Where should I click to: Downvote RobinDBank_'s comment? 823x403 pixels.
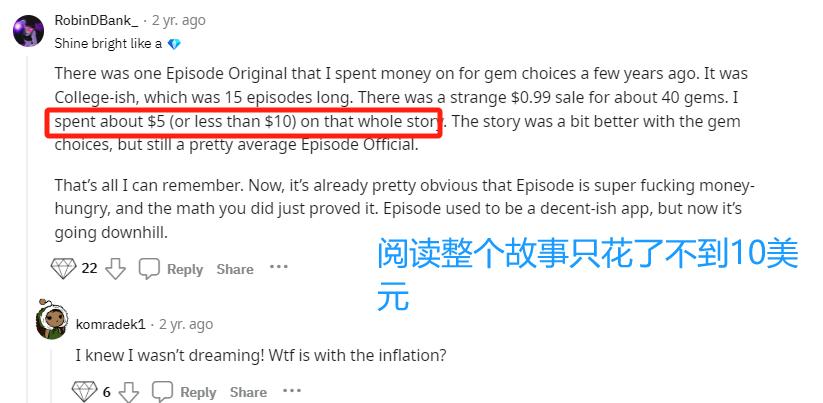[x=115, y=269]
